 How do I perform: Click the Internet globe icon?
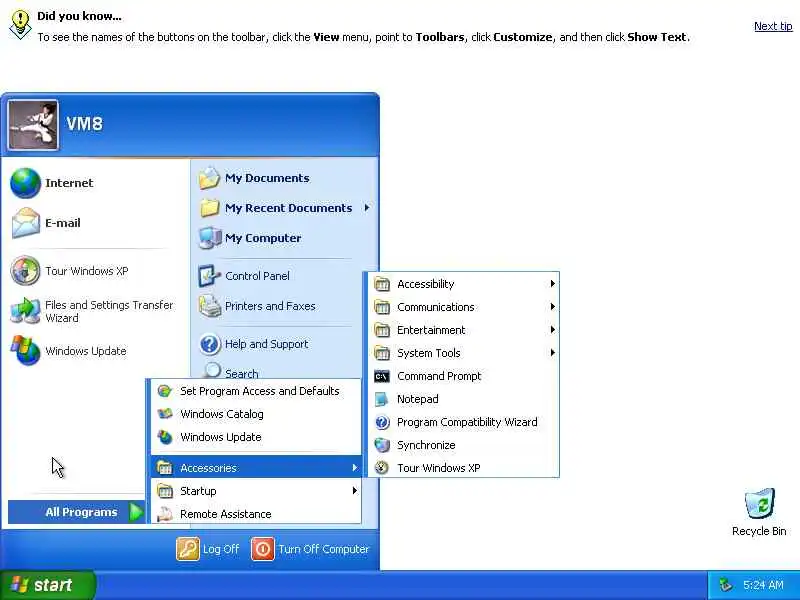[x=26, y=183]
